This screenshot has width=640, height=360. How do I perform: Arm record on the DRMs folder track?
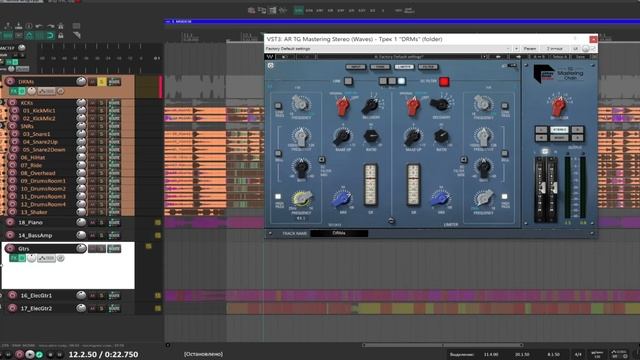pyautogui.click(x=10, y=82)
